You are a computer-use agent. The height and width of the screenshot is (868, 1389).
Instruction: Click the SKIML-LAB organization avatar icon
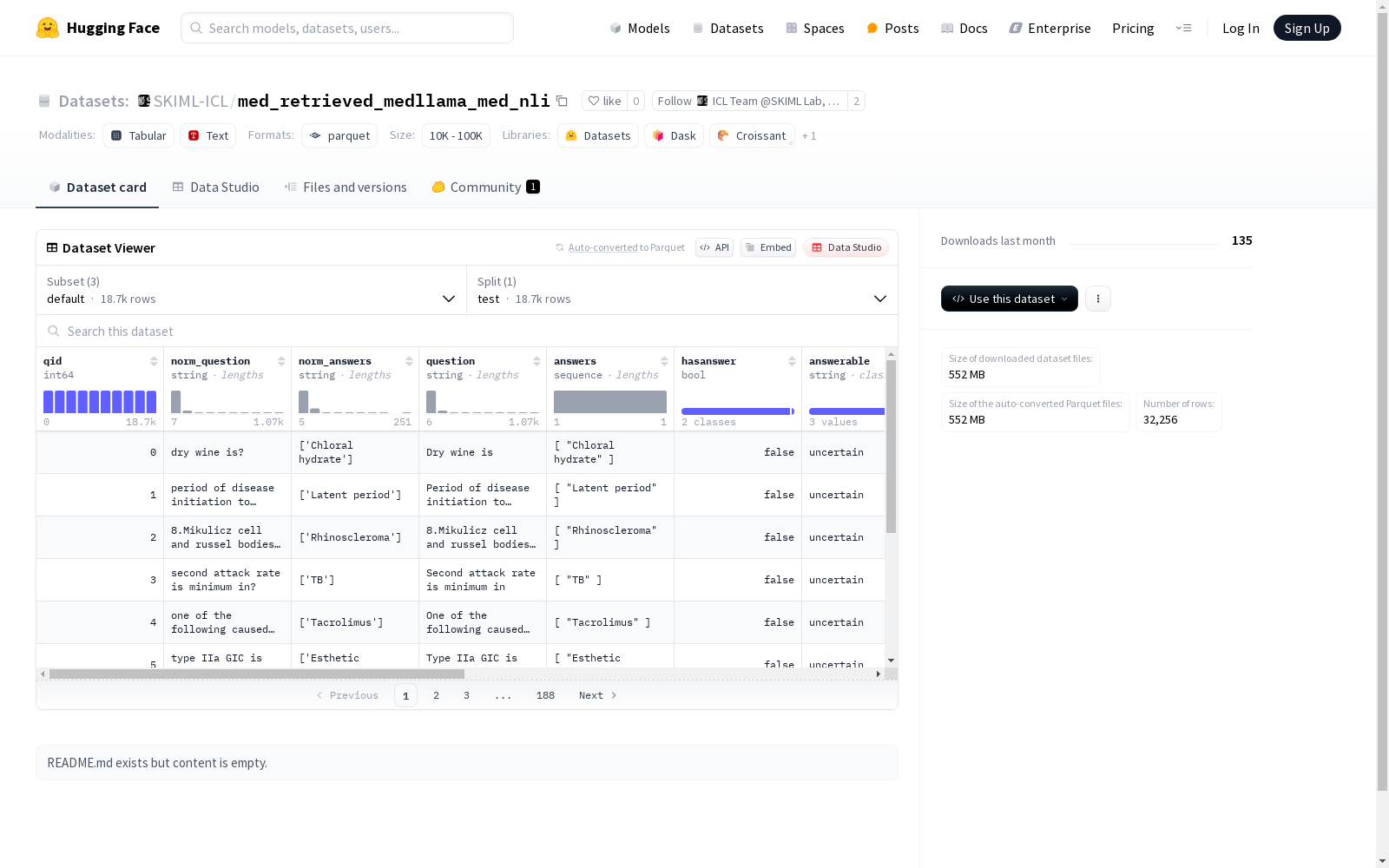[144, 101]
